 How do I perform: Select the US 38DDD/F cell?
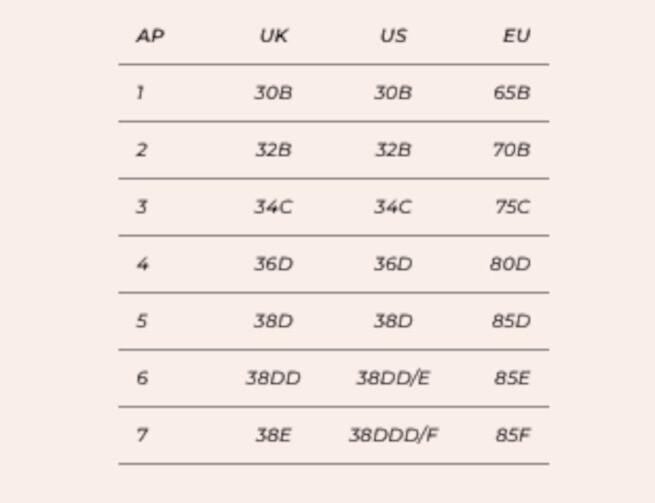click(393, 435)
